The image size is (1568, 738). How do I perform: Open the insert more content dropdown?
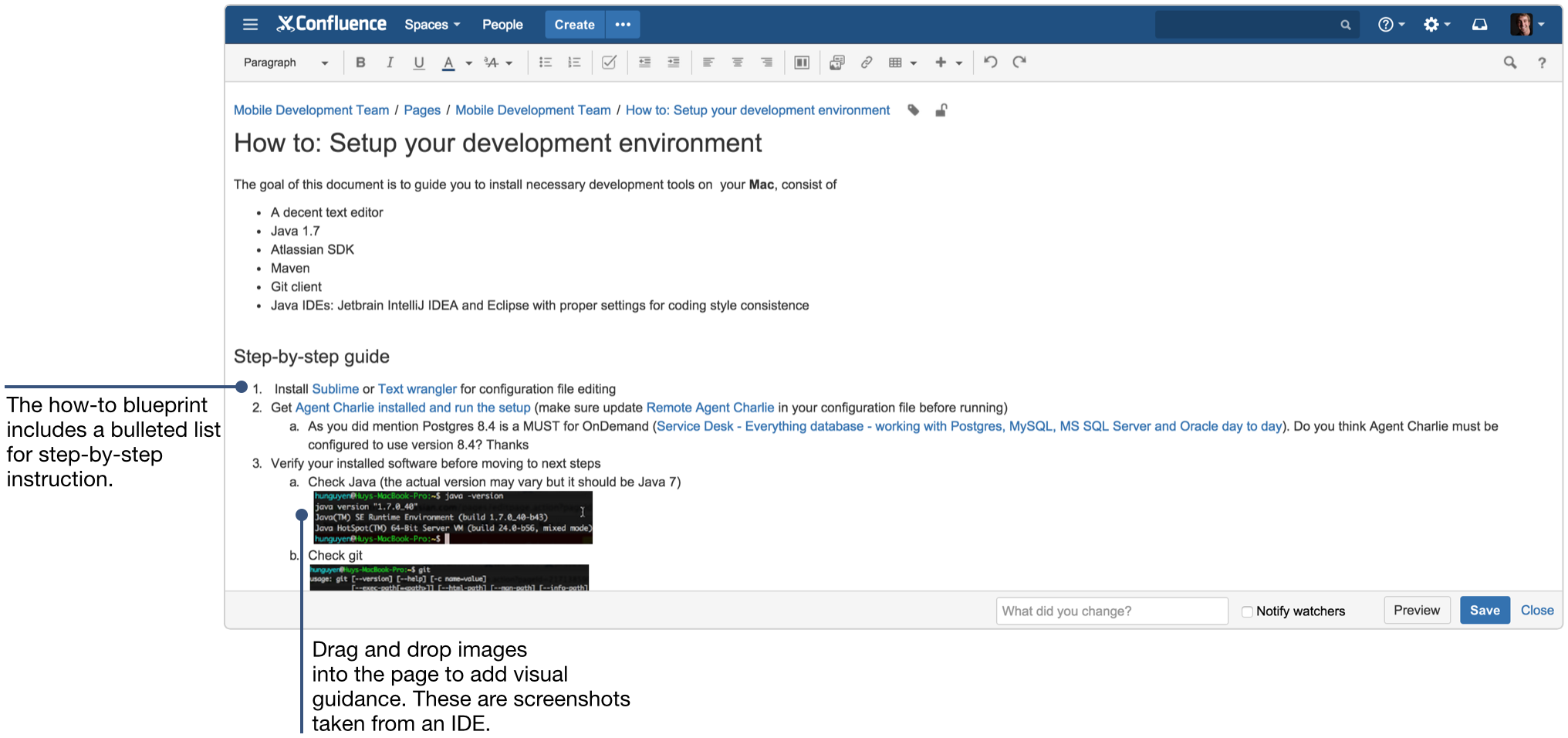pyautogui.click(x=948, y=63)
